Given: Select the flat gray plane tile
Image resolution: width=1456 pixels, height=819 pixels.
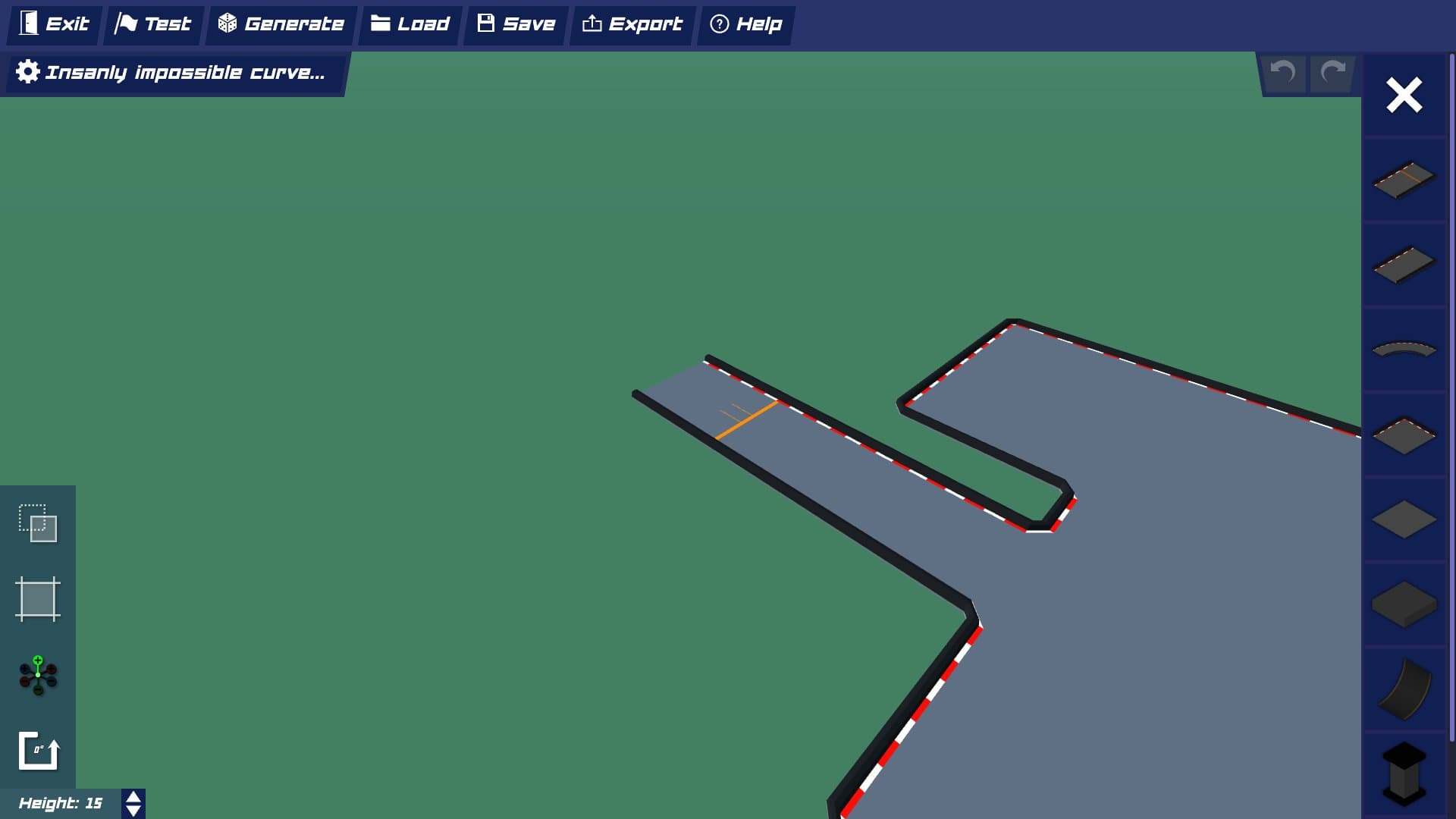Looking at the screenshot, I should point(1404,520).
